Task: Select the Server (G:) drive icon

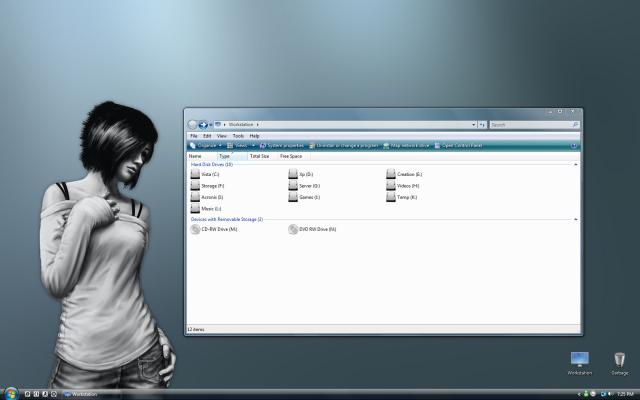Action: [x=293, y=186]
